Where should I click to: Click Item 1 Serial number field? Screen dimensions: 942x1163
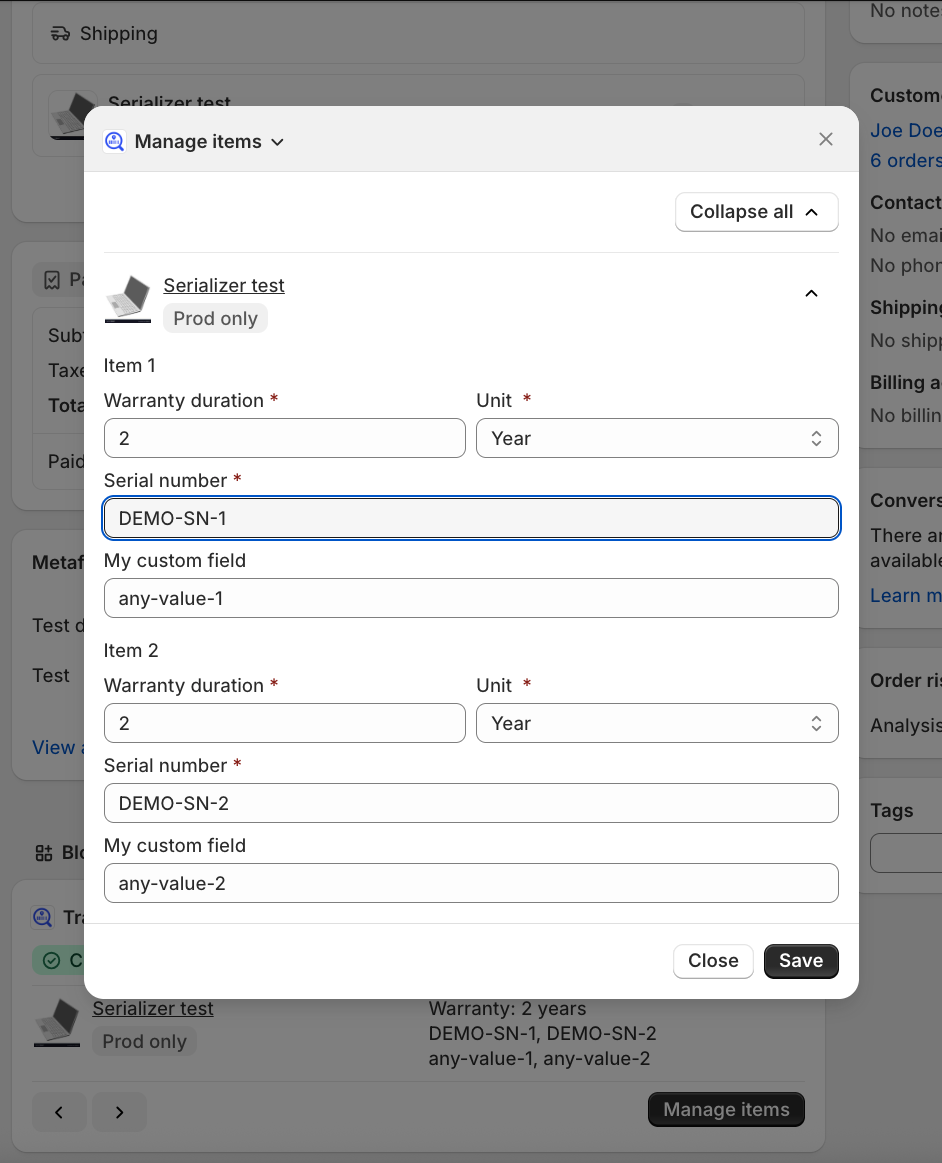[470, 518]
